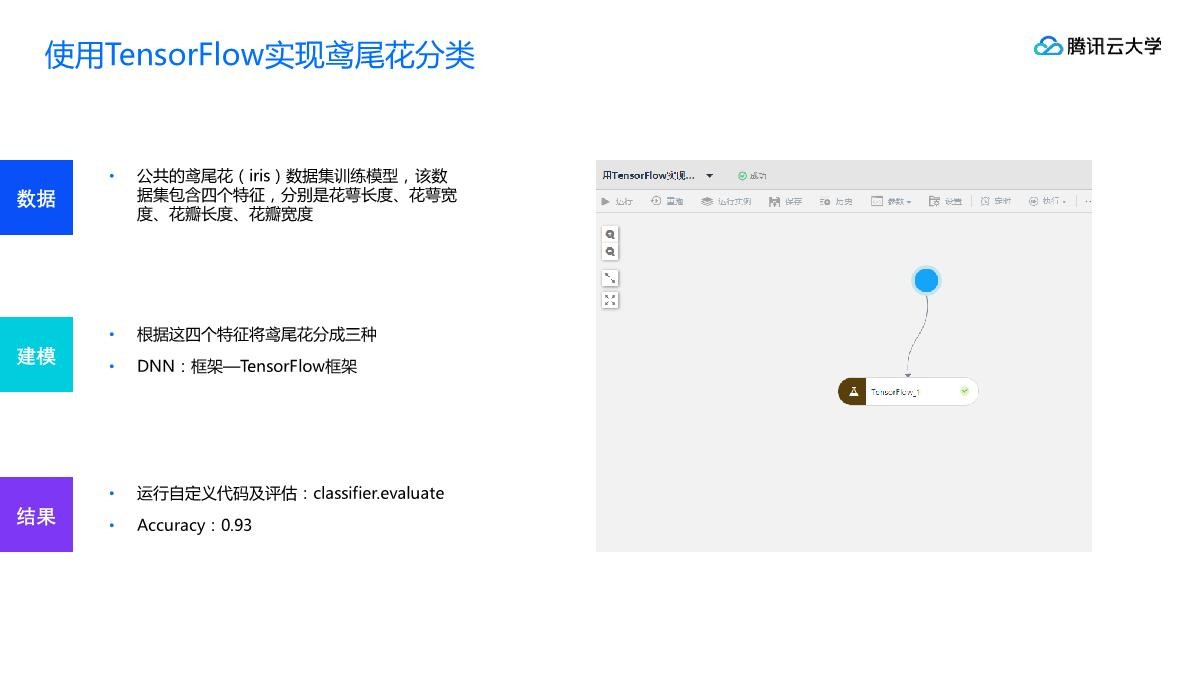Click the workflow title 用TensorFlow实现...
Image resolution: width=1200 pixels, height=675 pixels.
[648, 176]
